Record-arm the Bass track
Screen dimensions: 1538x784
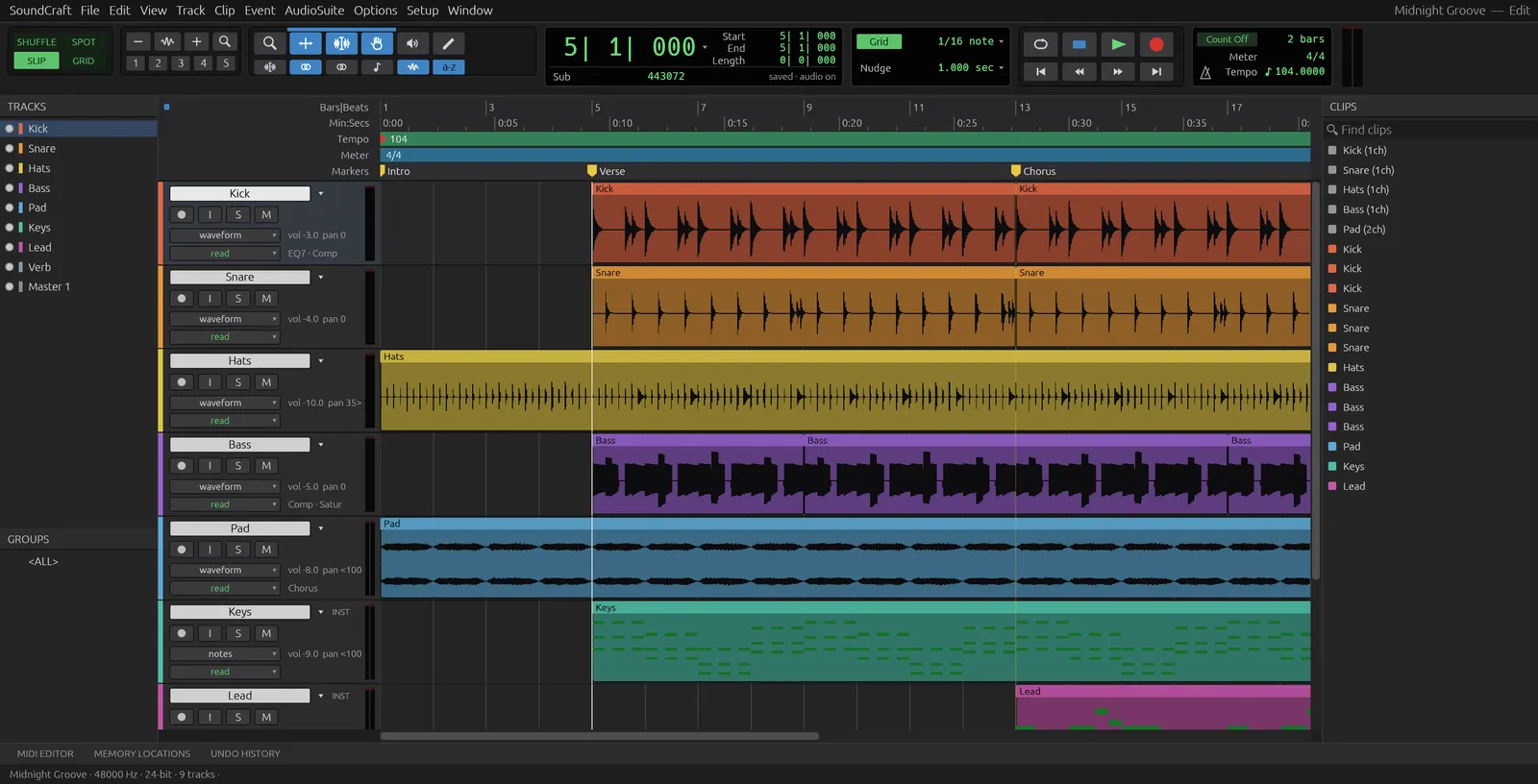[182, 466]
